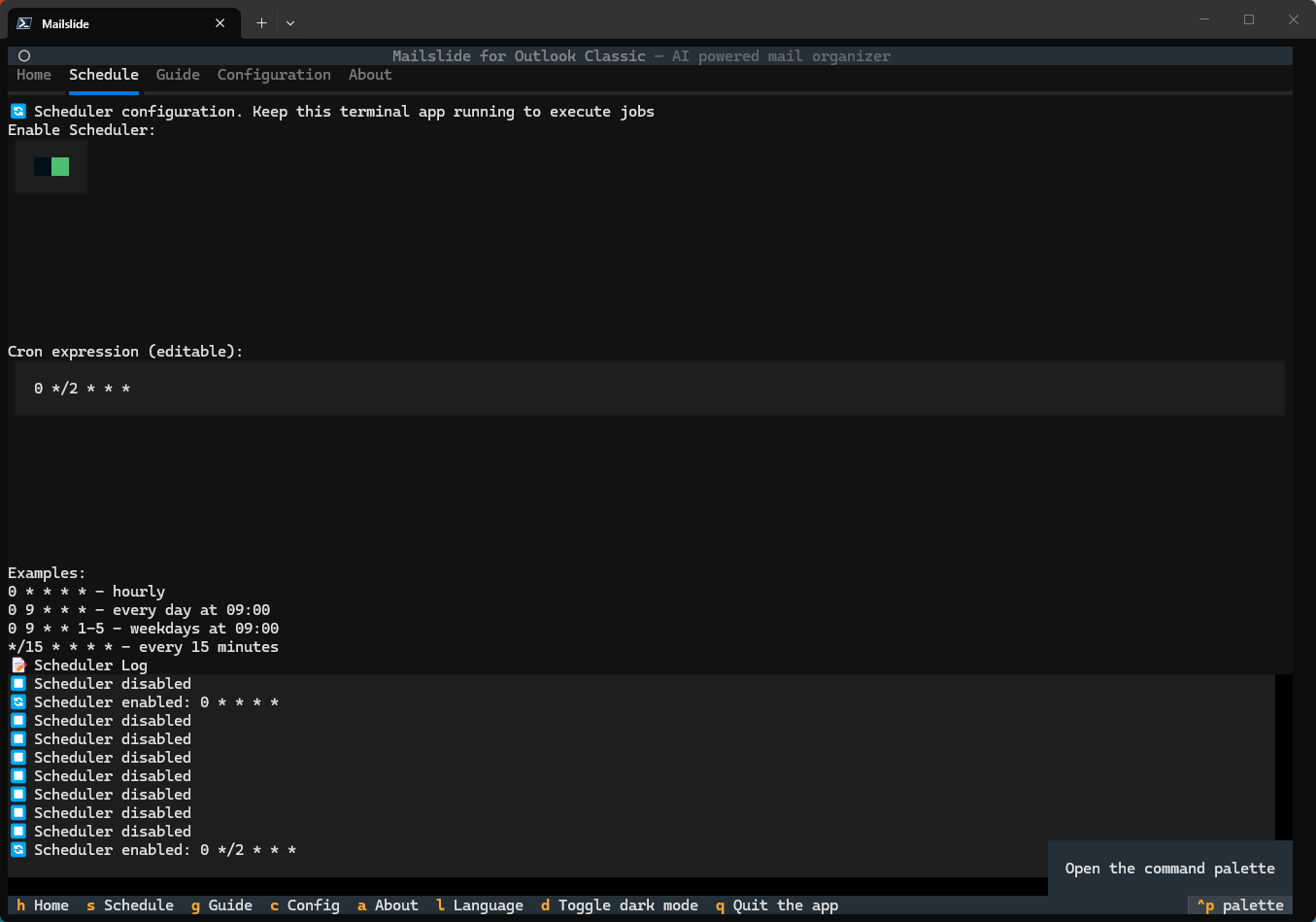Toggle the Enable Scheduler switch
The height and width of the screenshot is (922, 1316).
coord(51,167)
